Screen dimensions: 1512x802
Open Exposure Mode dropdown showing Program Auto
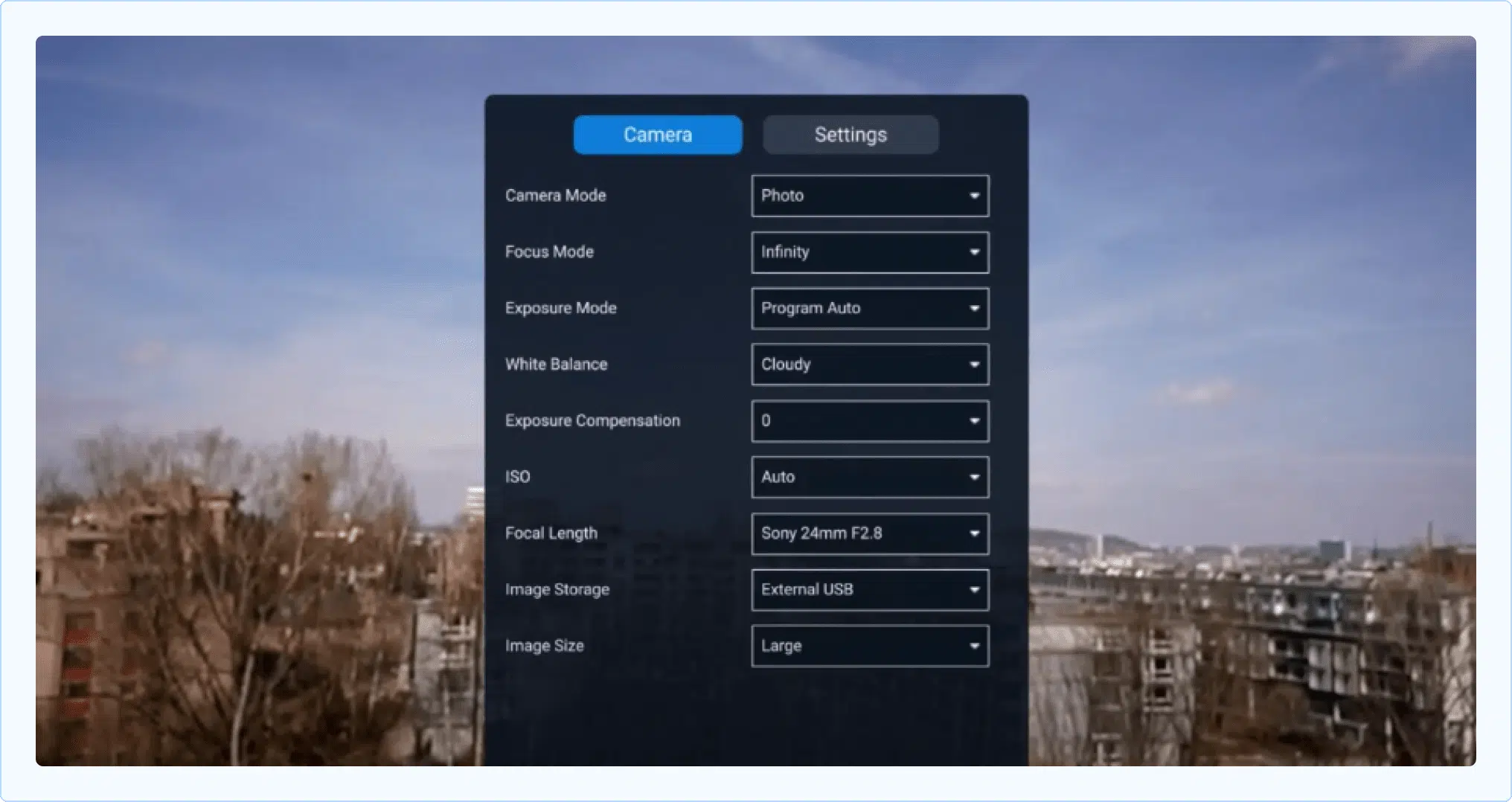(870, 308)
